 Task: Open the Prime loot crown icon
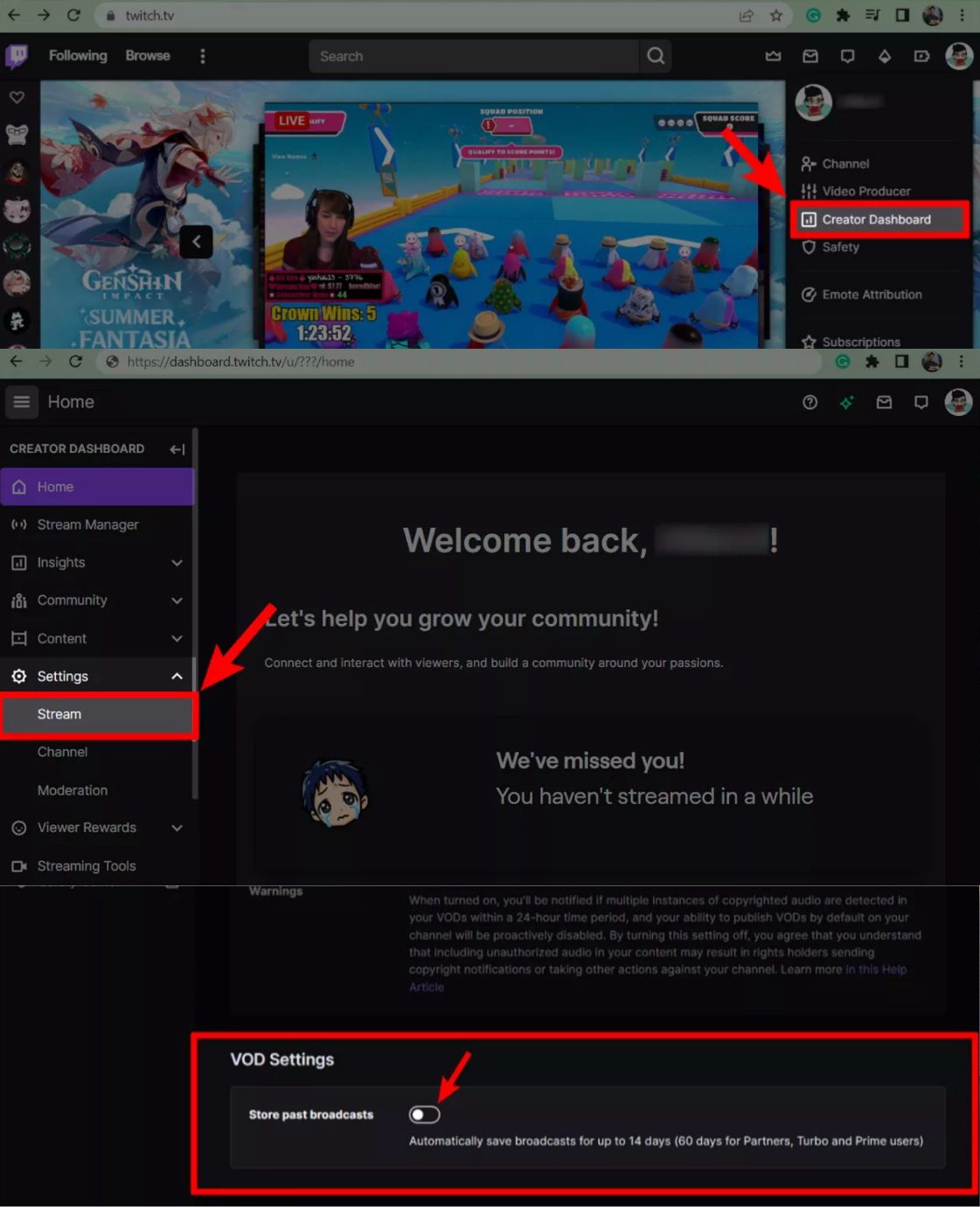point(773,56)
